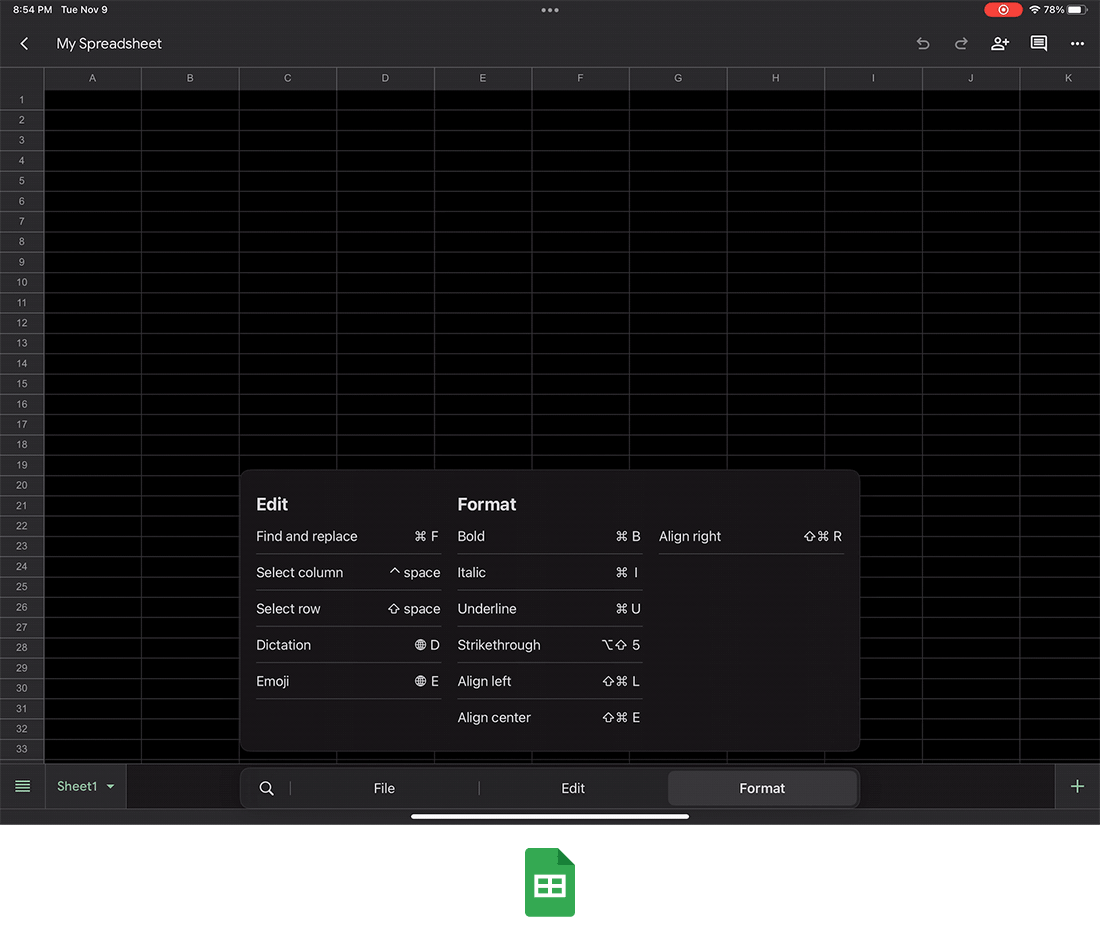
Task: Open the share add-person icon
Action: click(1000, 44)
